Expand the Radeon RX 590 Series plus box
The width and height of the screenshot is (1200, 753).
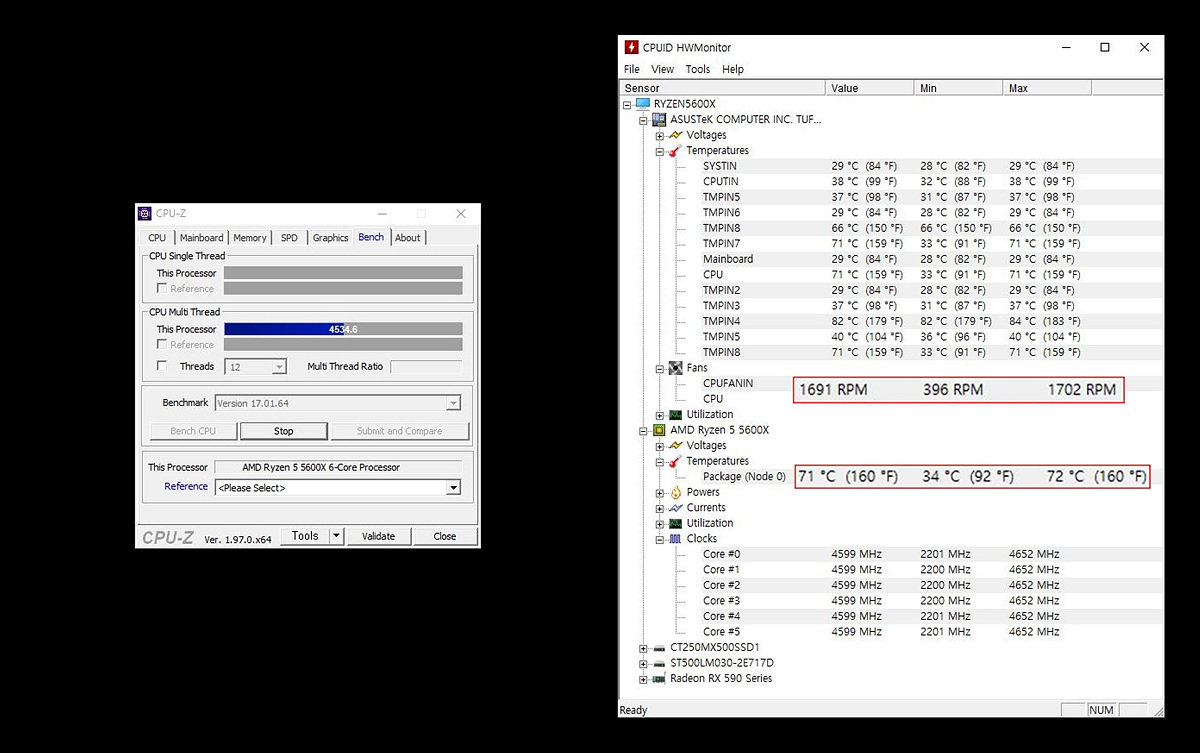click(x=643, y=679)
